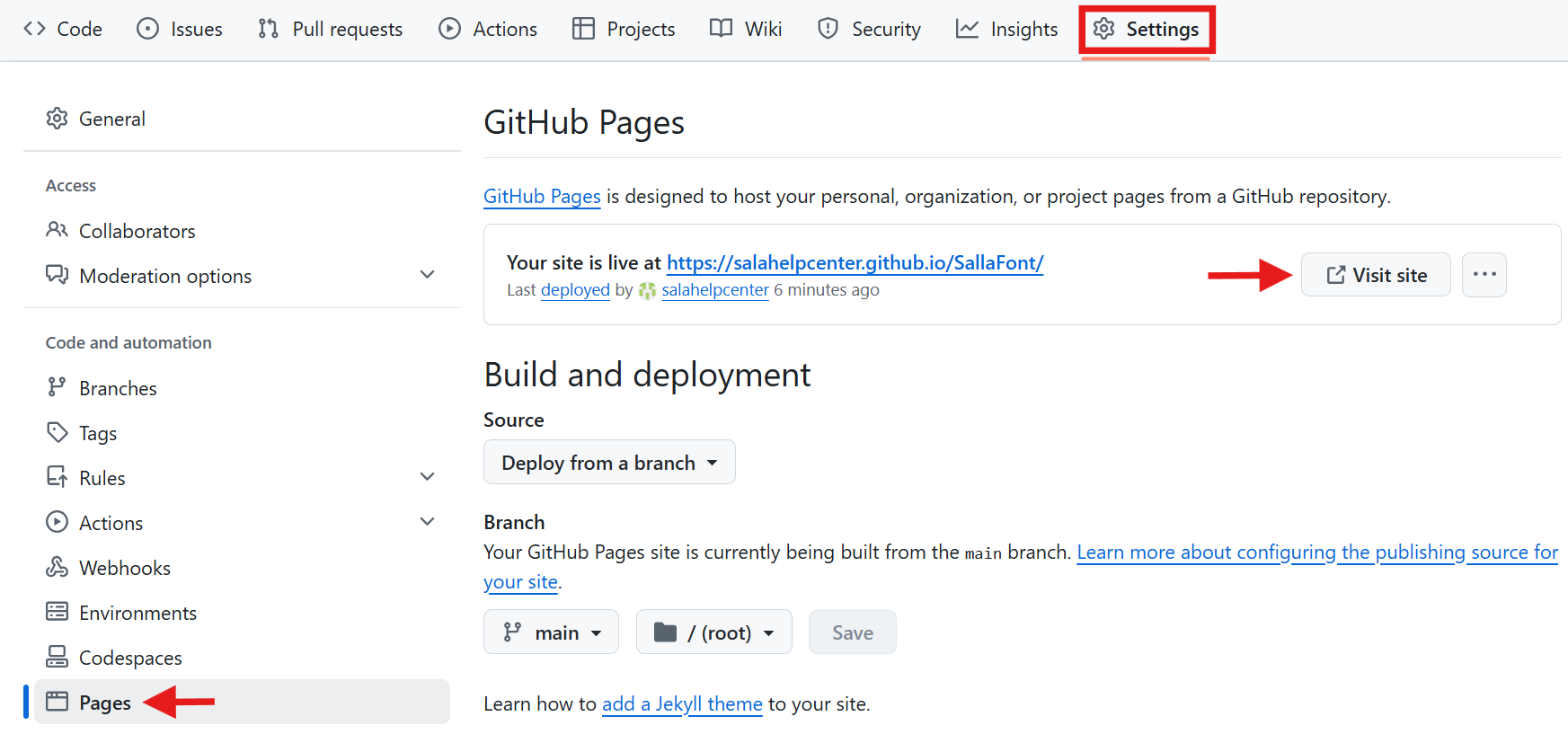Click the Code angle-brackets icon

(x=35, y=29)
